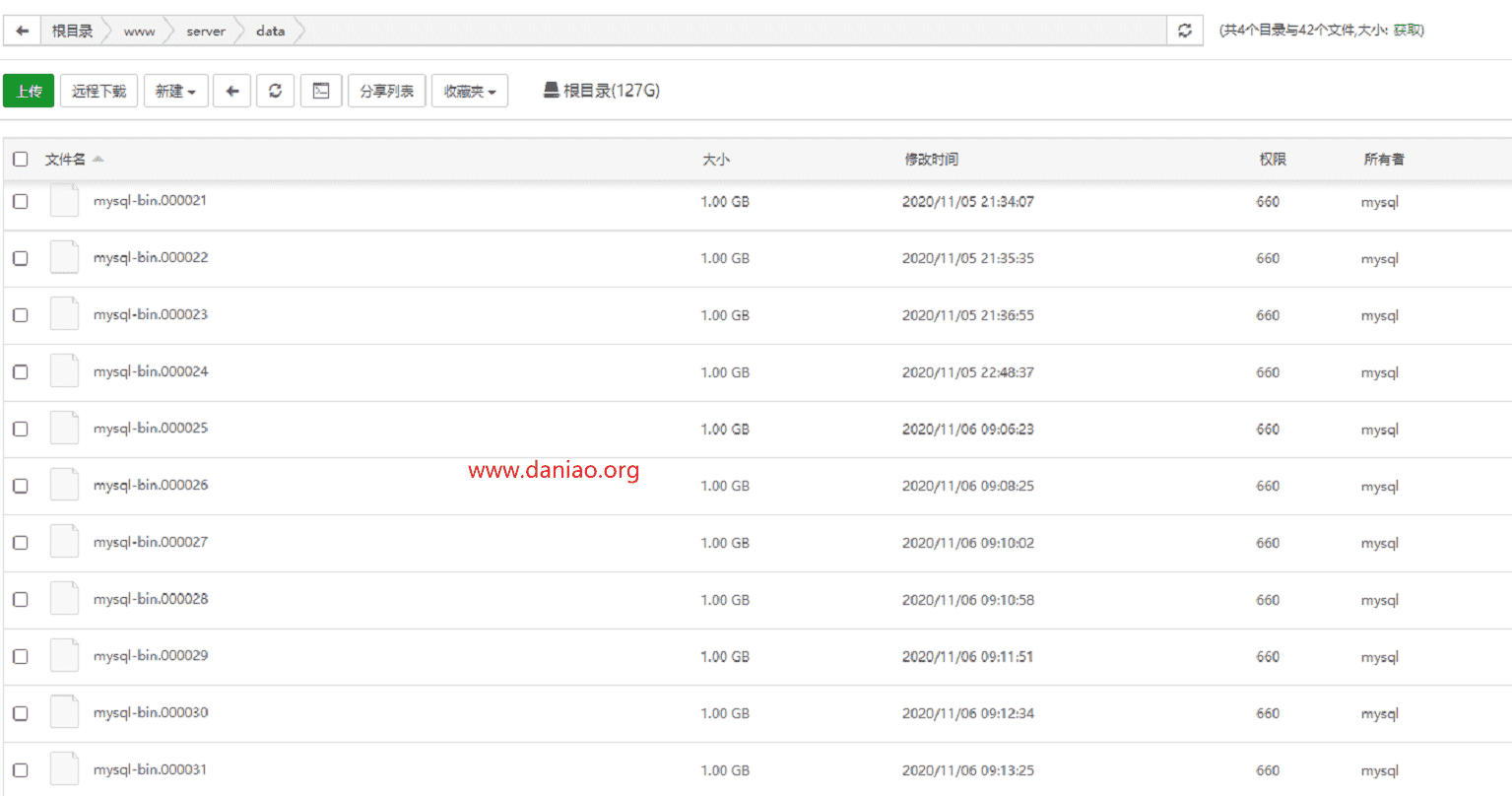The height and width of the screenshot is (796, 1512).
Task: Click file icon of mysql-bin.000028
Action: [x=64, y=599]
